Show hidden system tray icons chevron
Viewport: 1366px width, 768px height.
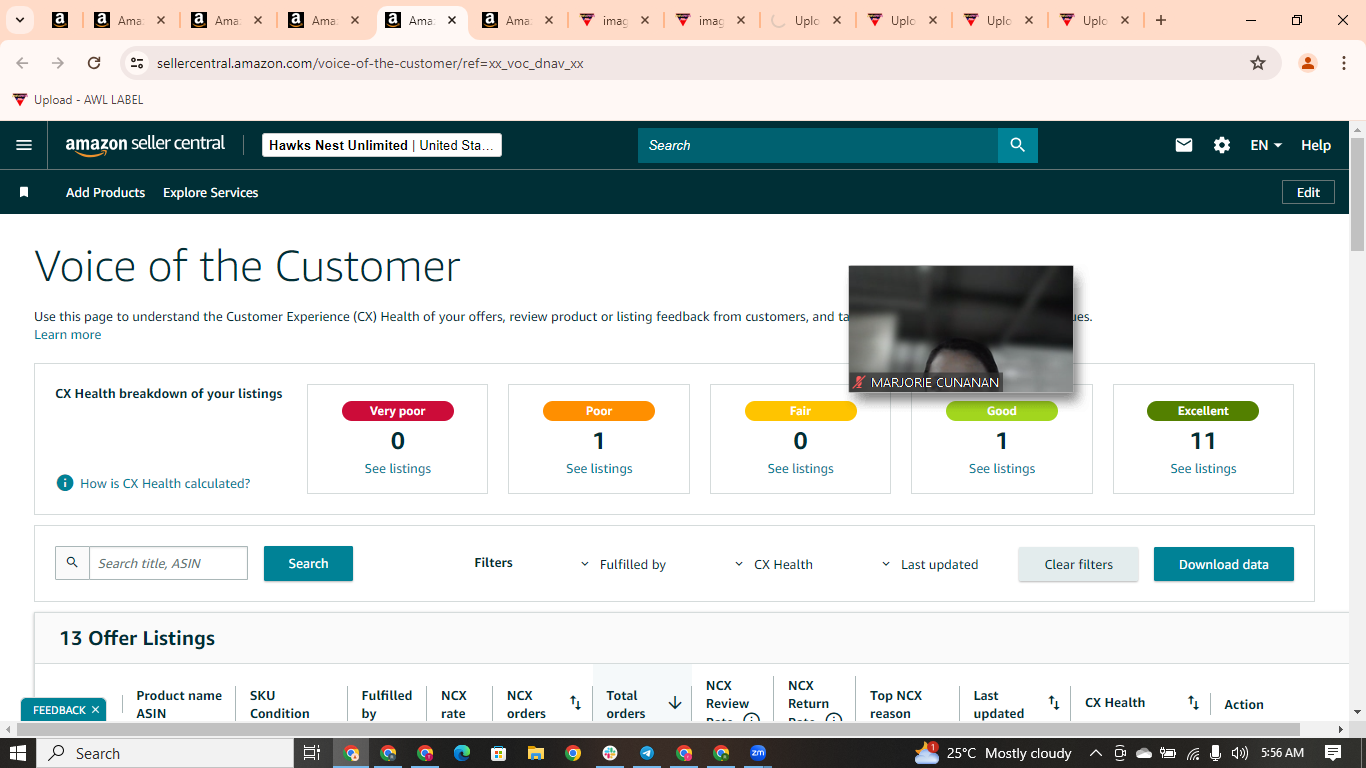(x=1095, y=753)
